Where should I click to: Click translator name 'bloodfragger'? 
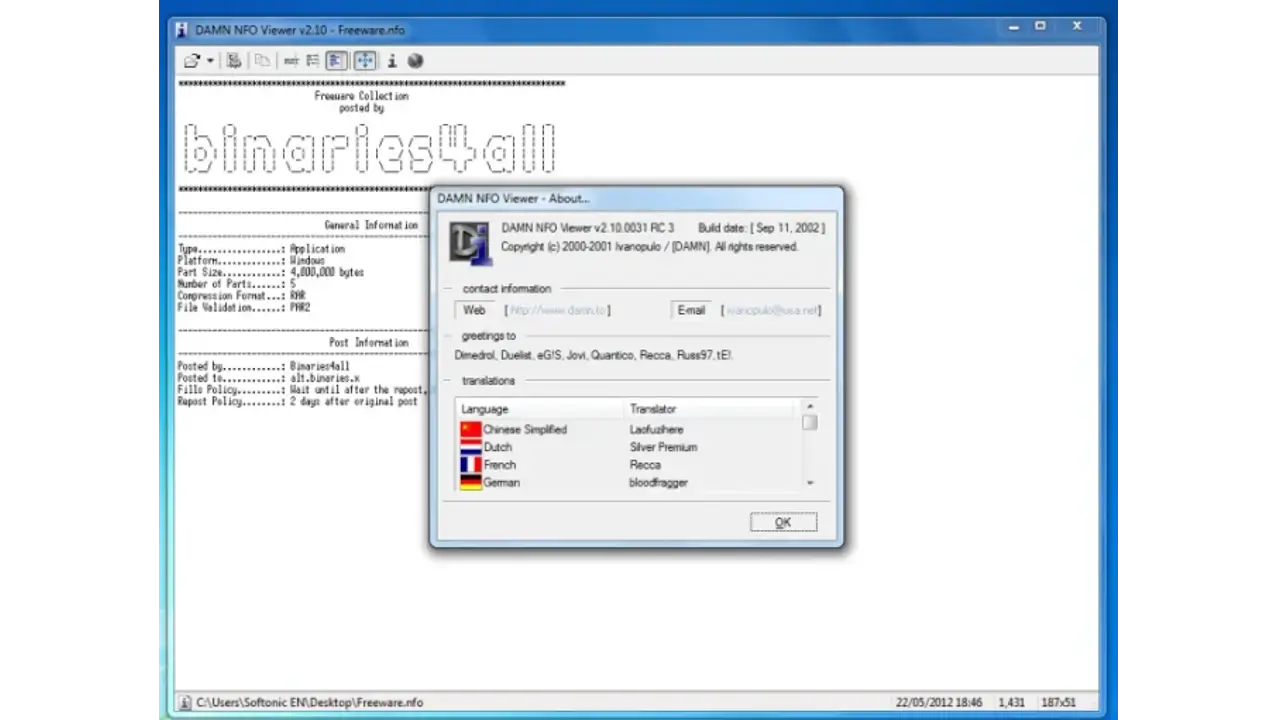[658, 482]
